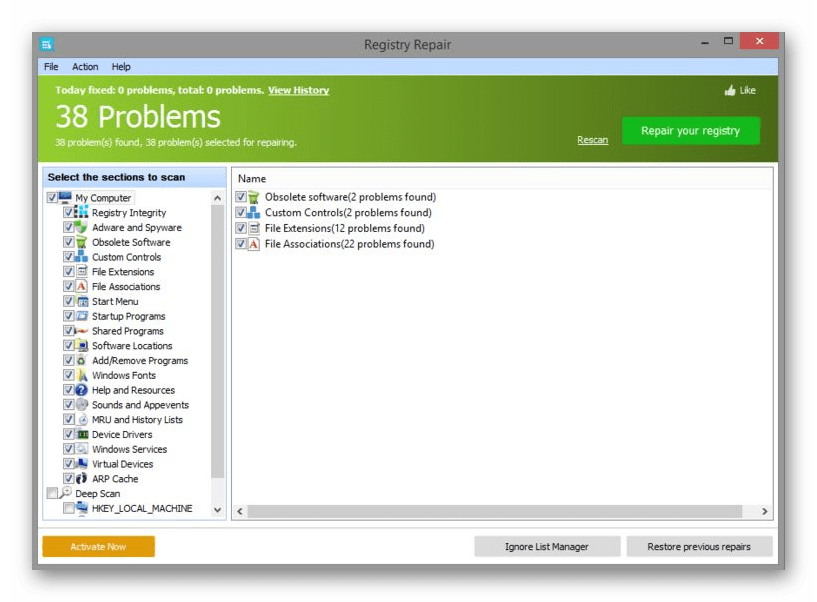Click the Obsolete Software trash icon in tree
This screenshot has width=817, height=602.
tap(82, 242)
